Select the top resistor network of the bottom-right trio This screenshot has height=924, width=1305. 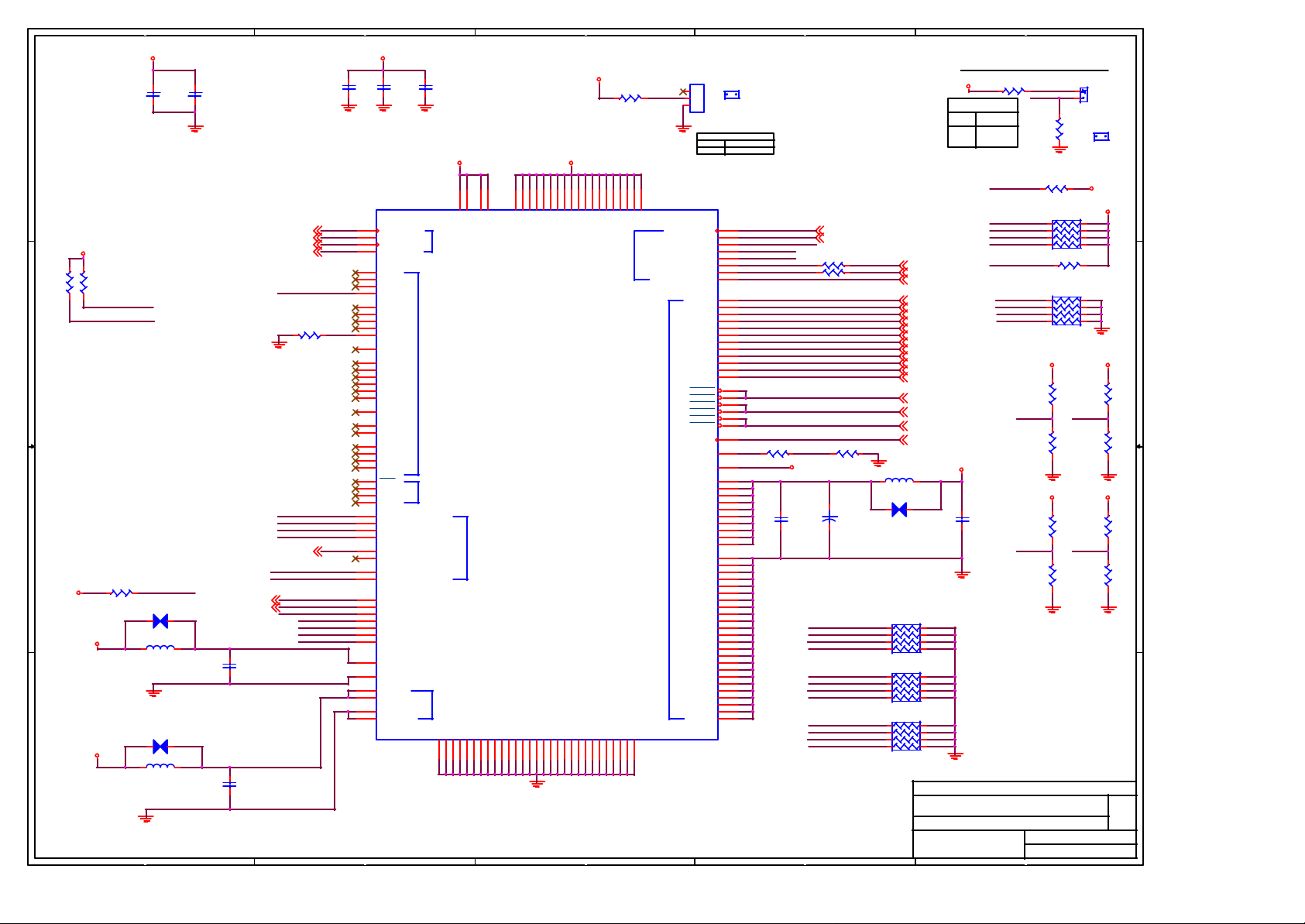(906, 639)
